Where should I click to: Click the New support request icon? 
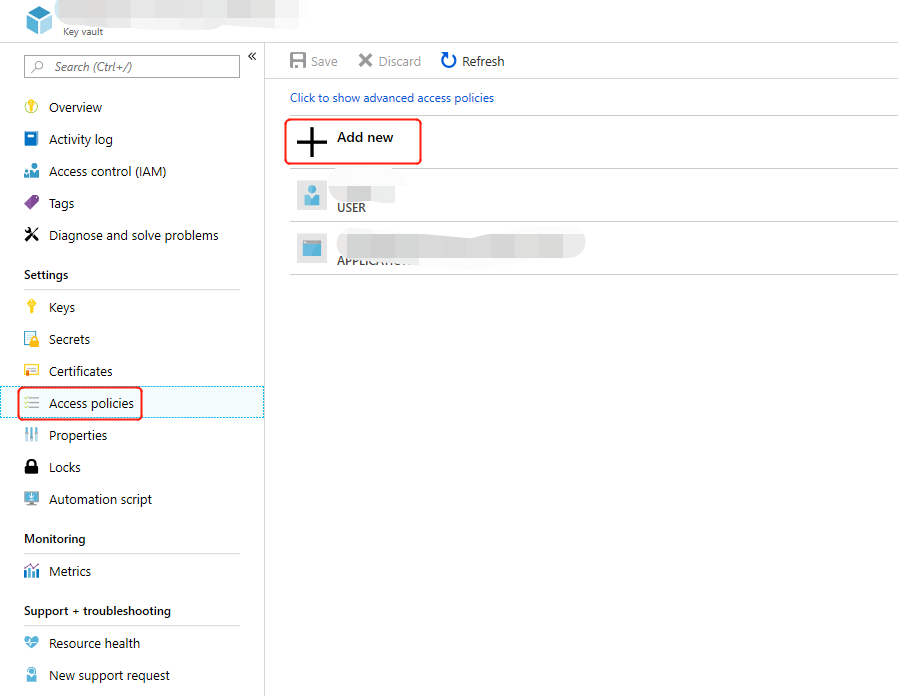(31, 674)
